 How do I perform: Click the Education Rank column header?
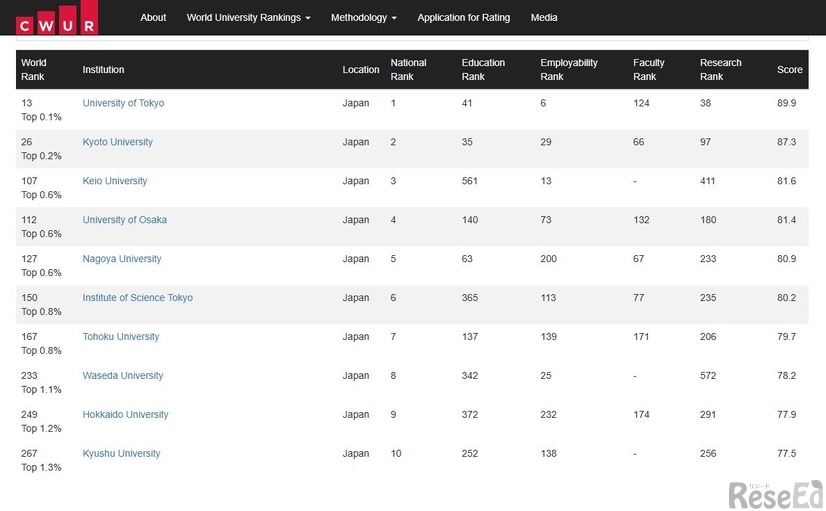[x=483, y=70]
